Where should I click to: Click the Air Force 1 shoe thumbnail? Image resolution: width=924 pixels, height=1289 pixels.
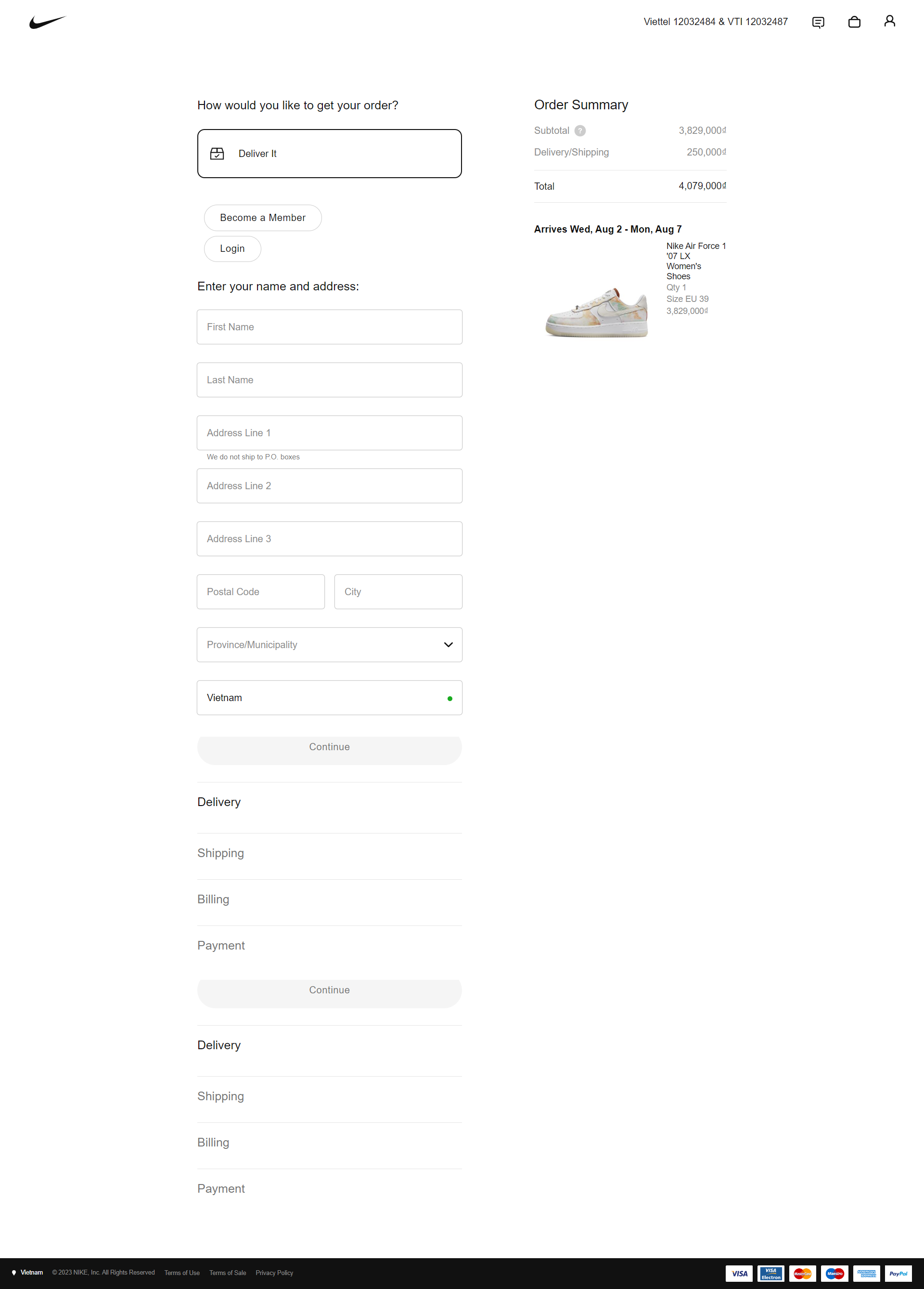pos(596,312)
